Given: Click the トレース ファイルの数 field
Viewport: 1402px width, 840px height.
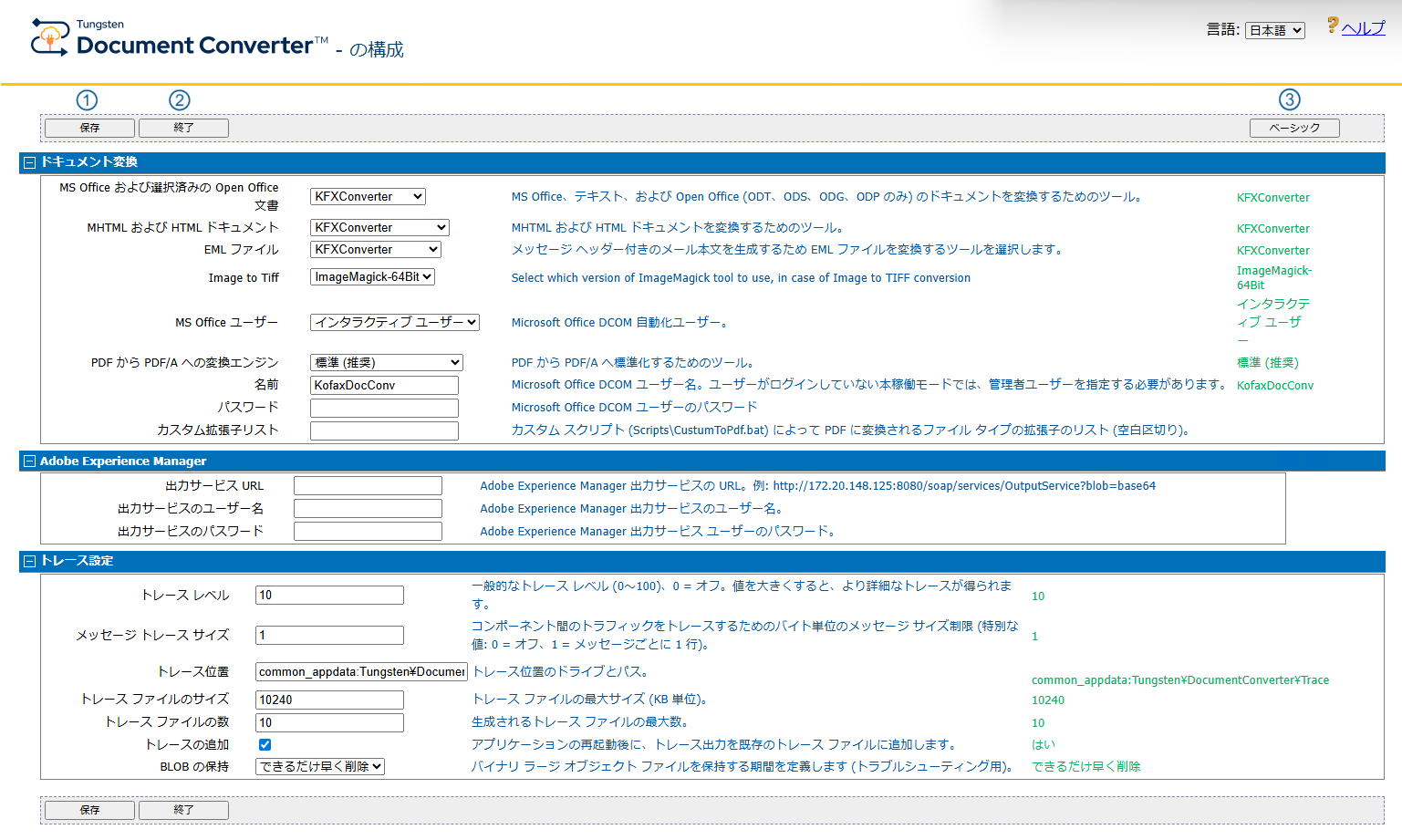Looking at the screenshot, I should click(x=329, y=722).
